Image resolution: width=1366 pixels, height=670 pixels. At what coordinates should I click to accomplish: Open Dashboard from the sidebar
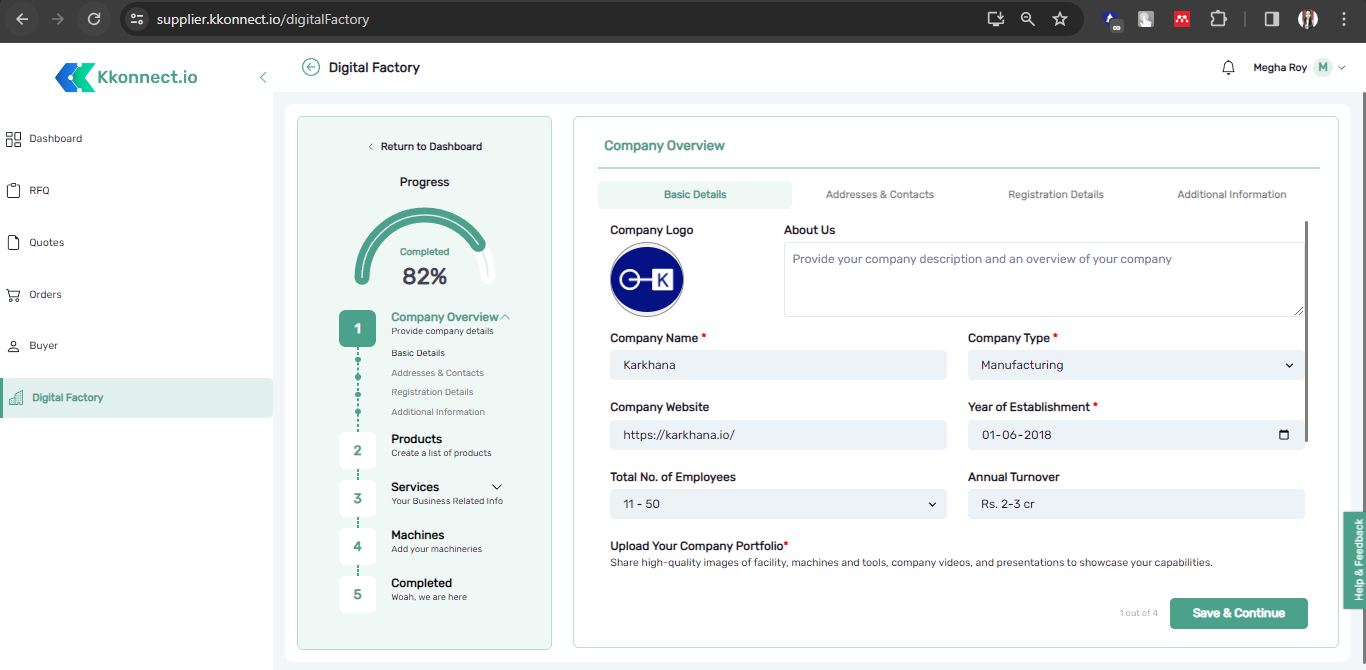(55, 139)
